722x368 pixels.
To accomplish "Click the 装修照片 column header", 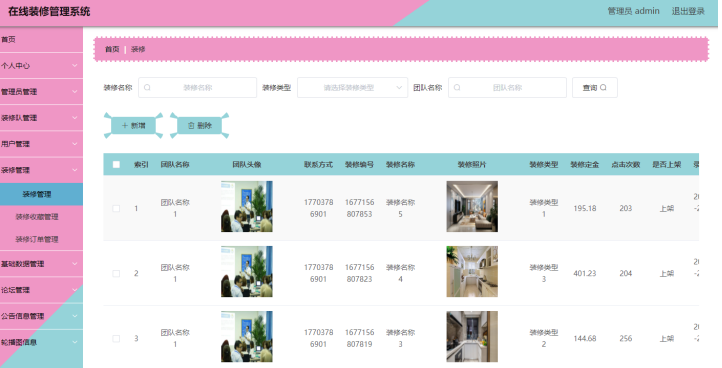I will 472,164.
